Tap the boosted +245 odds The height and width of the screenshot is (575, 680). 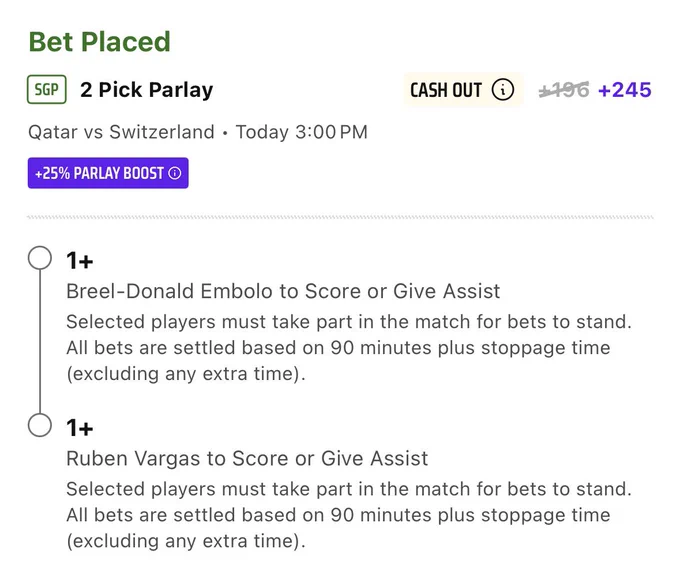[x=624, y=90]
